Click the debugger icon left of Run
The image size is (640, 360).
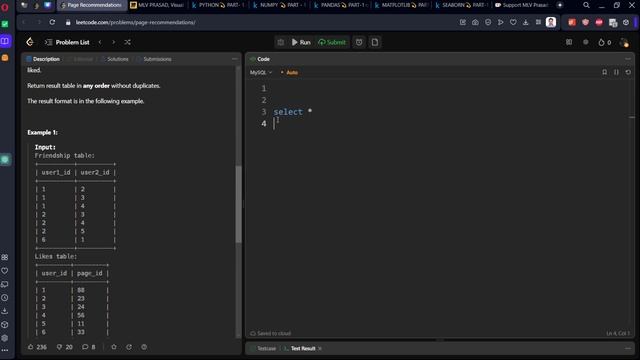pos(281,42)
